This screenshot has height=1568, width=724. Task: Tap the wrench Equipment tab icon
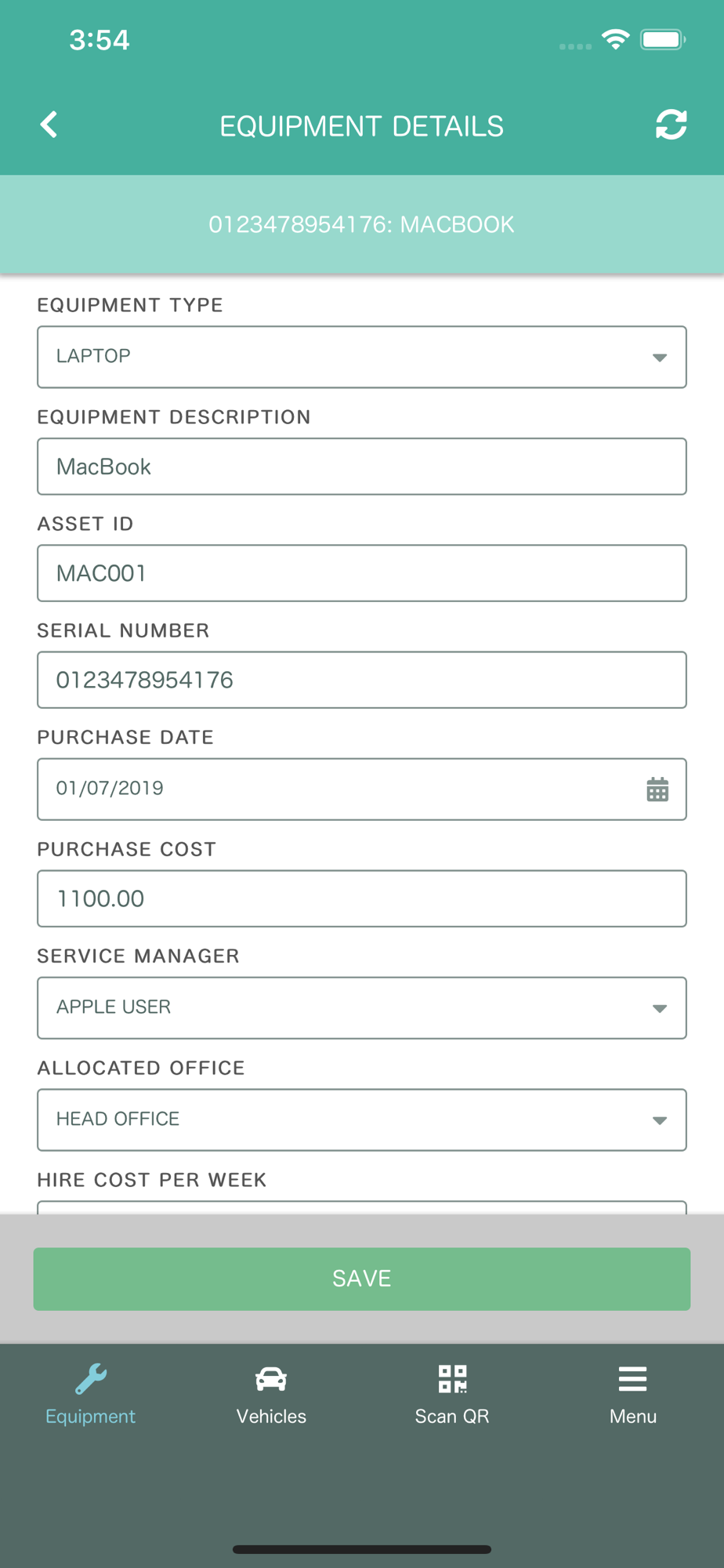pyautogui.click(x=91, y=1379)
